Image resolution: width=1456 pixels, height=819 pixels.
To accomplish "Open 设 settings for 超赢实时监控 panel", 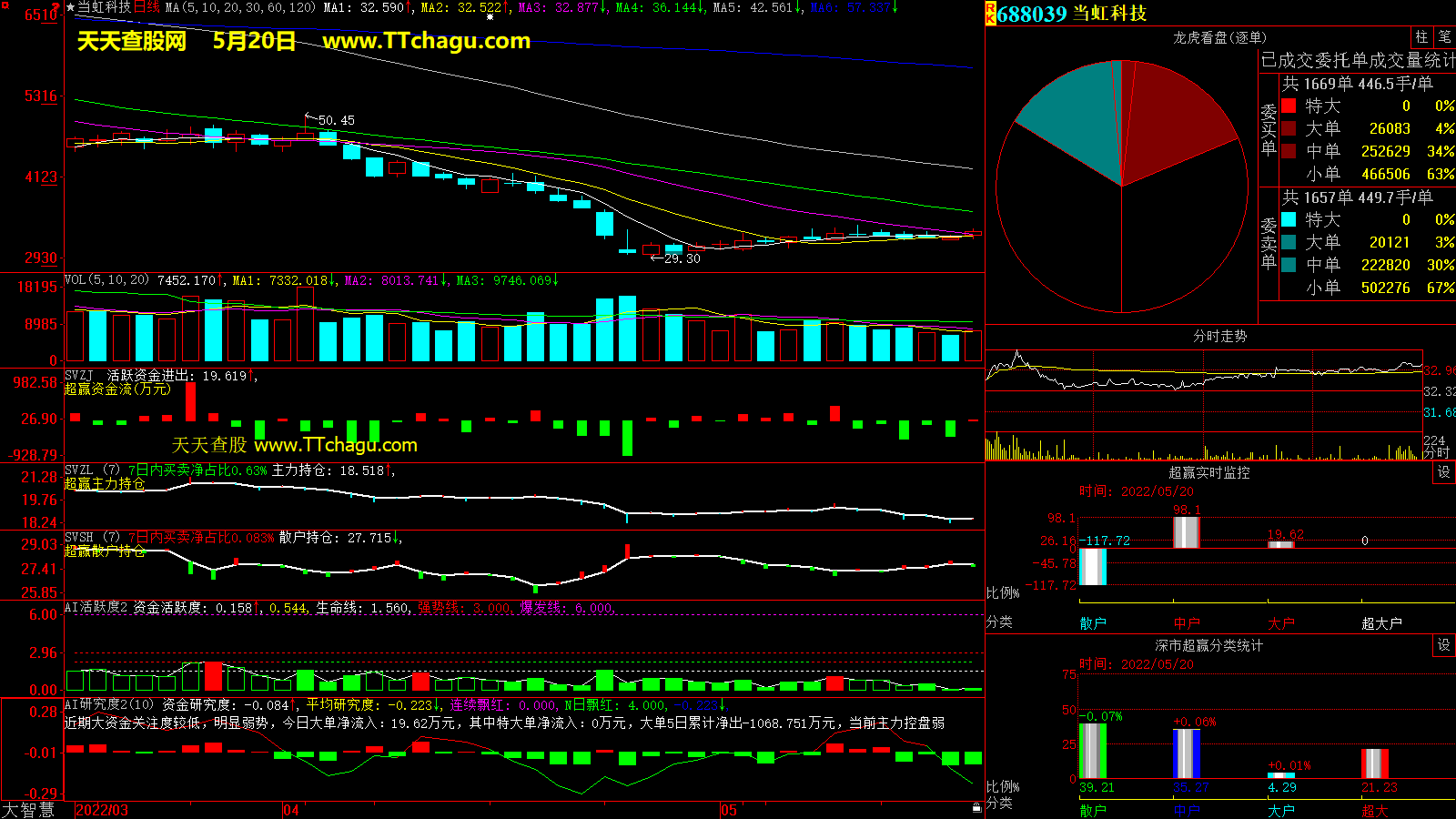I will 1444,472.
